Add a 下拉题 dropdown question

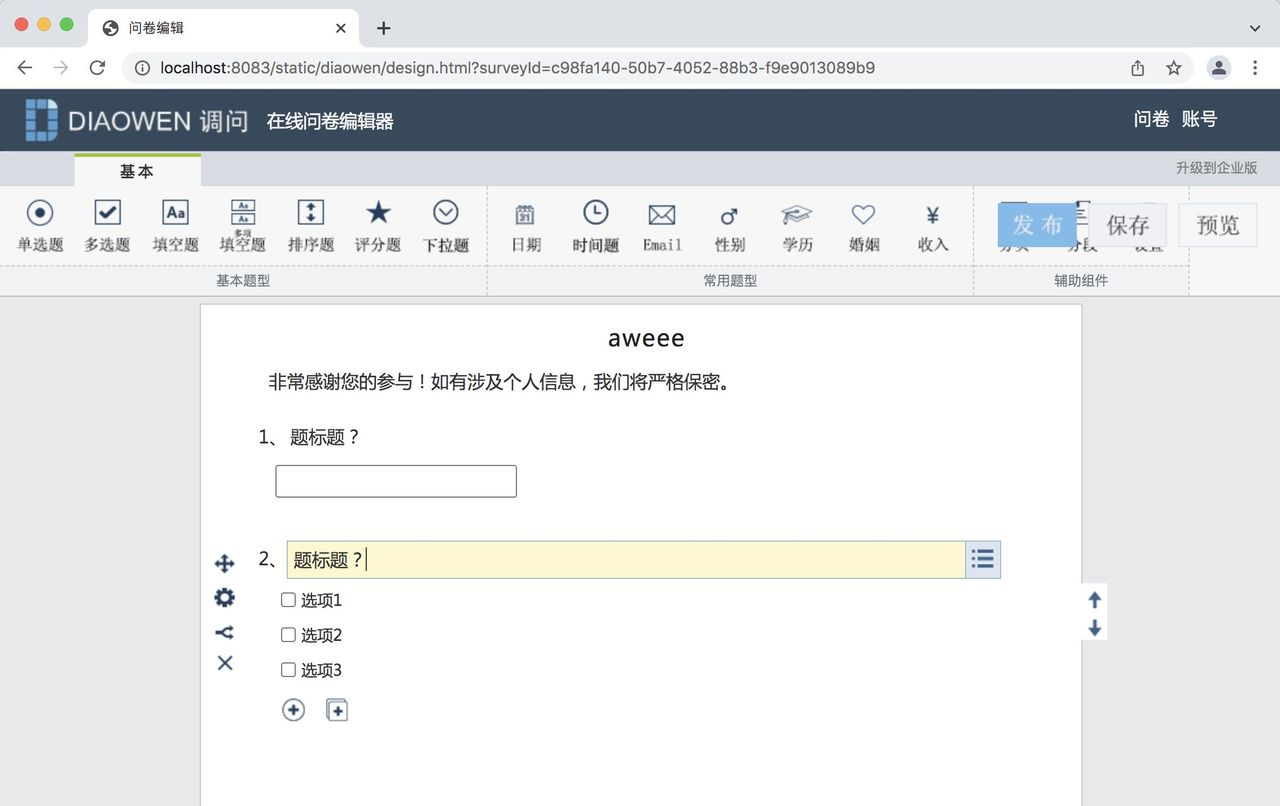(x=445, y=224)
